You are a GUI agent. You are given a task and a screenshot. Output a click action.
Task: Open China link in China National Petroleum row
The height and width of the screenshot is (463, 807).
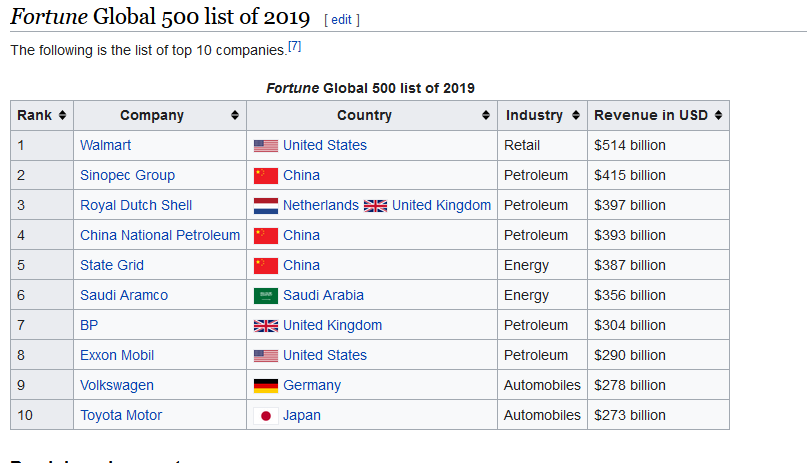(301, 235)
